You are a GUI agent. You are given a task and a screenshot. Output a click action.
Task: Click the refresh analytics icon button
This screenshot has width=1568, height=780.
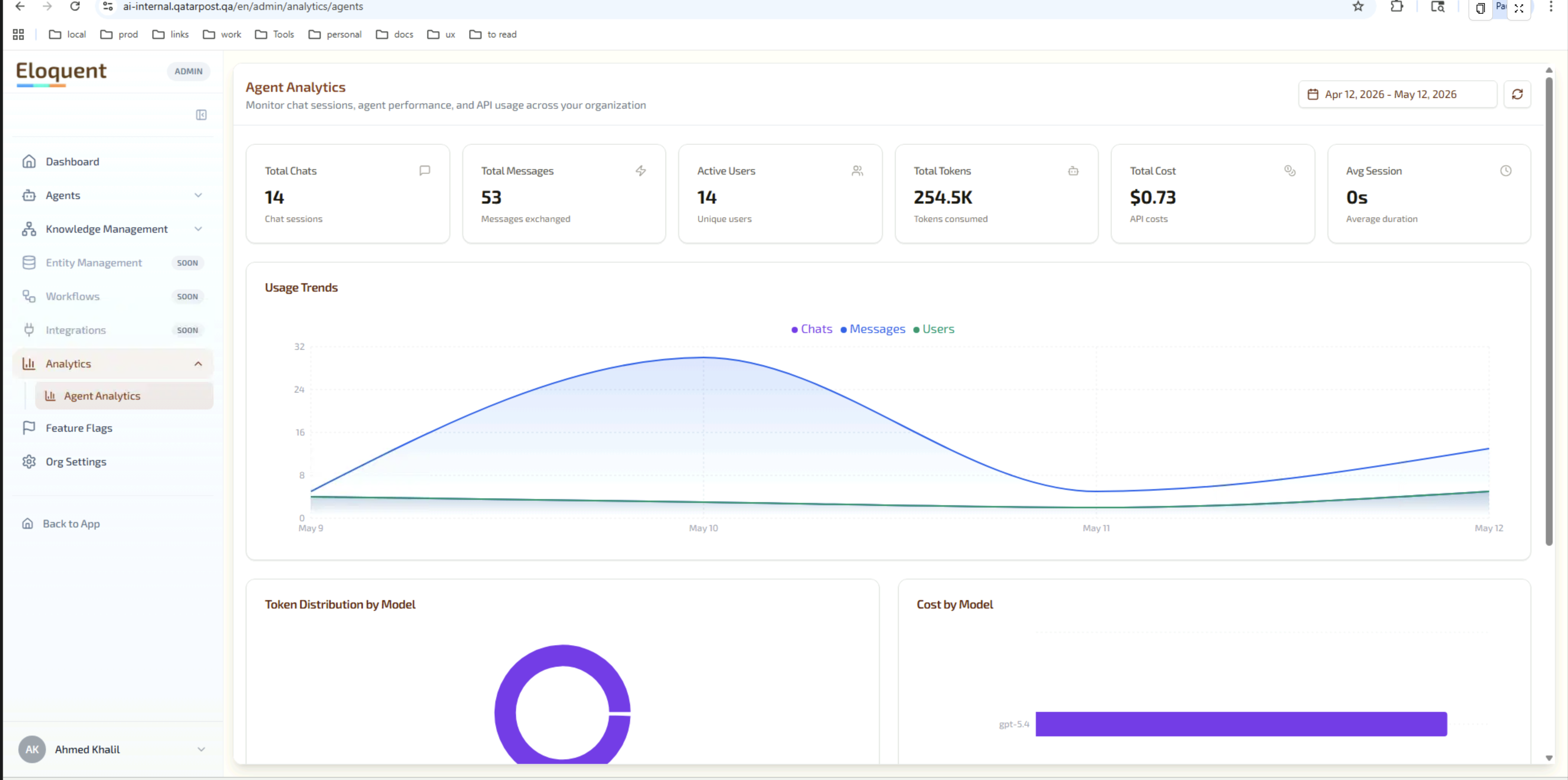click(x=1517, y=94)
